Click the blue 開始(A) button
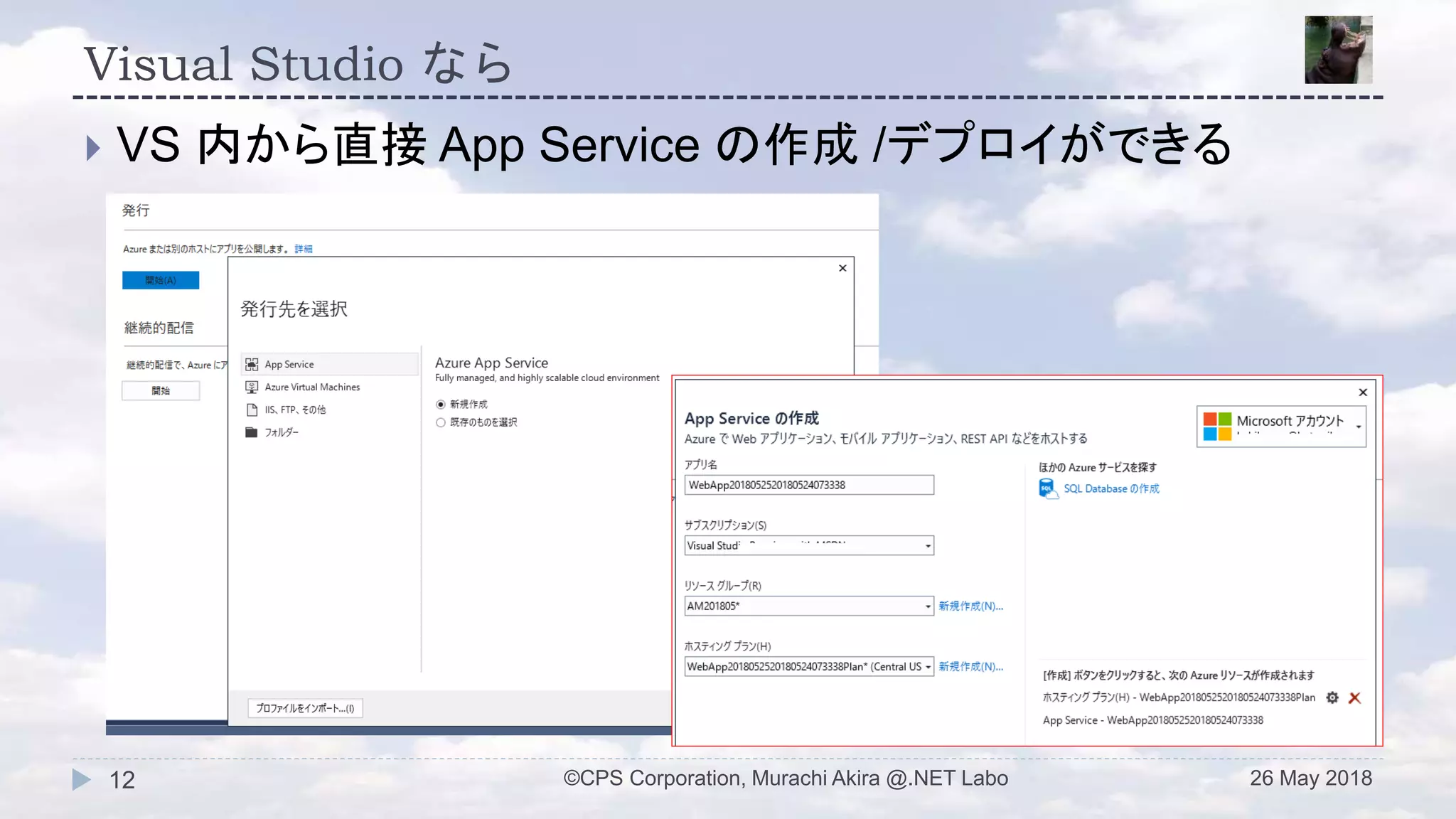The image size is (1456, 819). (x=161, y=280)
